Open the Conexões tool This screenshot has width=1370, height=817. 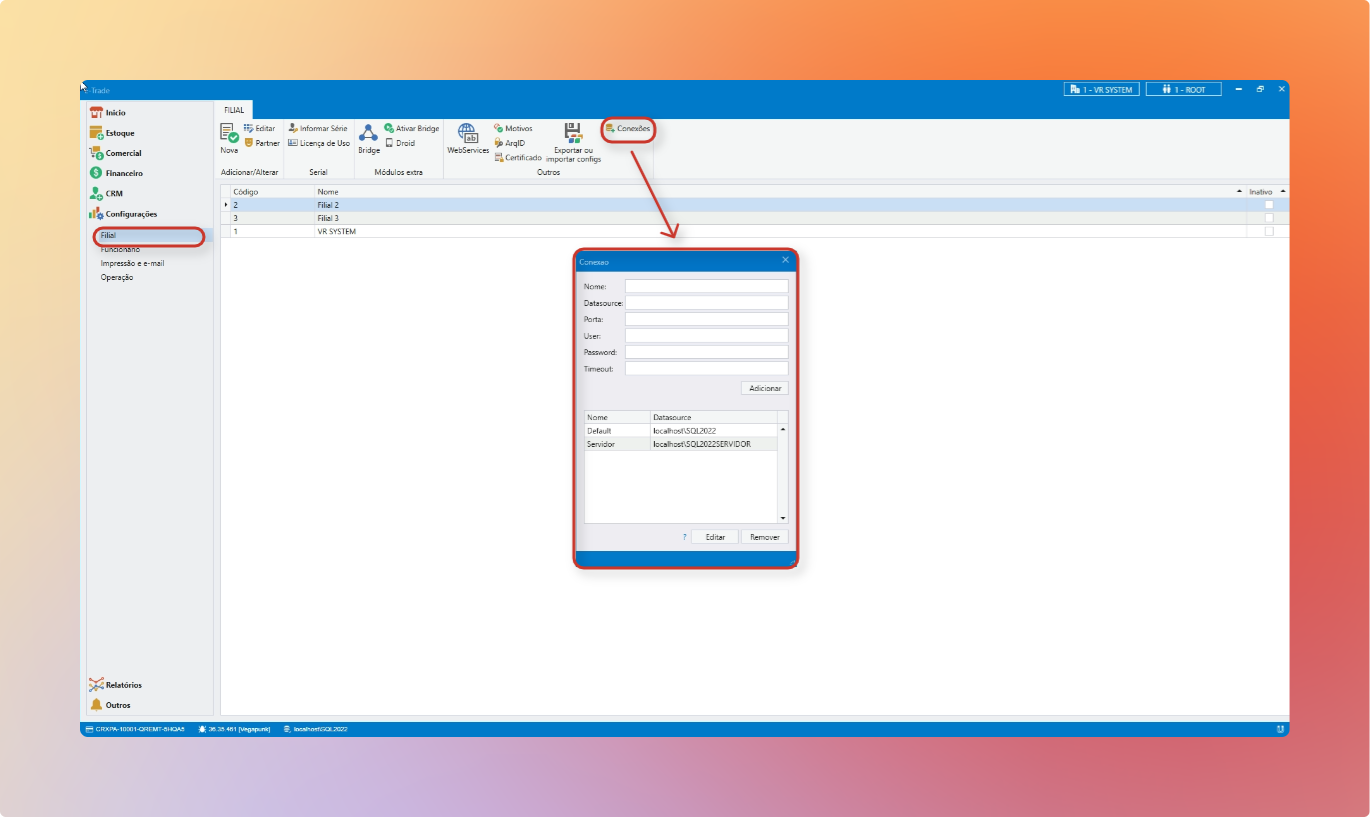[x=628, y=129]
